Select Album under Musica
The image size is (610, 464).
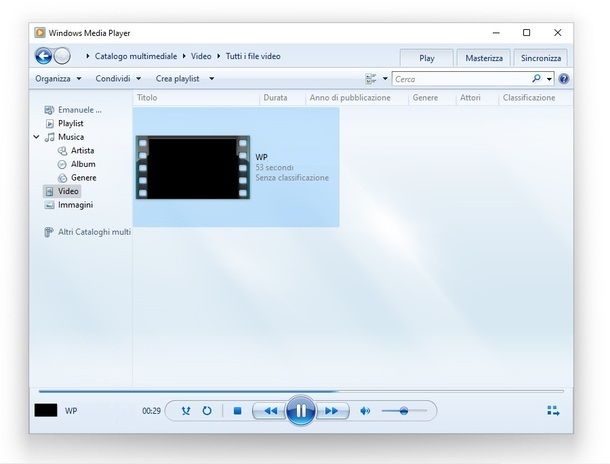point(83,164)
